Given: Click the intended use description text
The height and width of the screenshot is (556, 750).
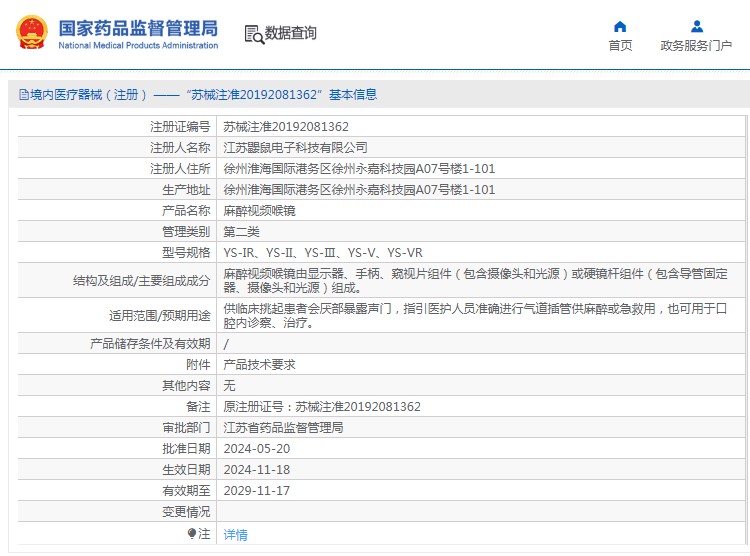Looking at the screenshot, I should [475, 316].
